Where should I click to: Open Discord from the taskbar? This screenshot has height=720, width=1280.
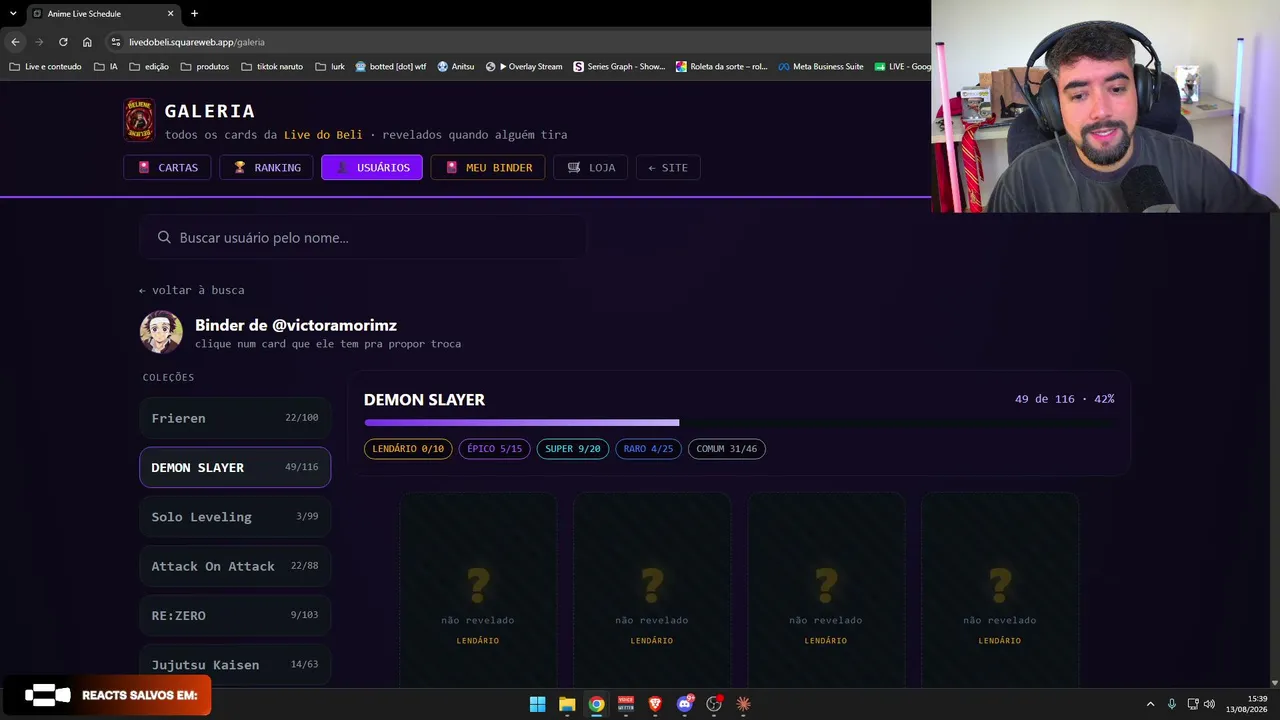click(685, 704)
